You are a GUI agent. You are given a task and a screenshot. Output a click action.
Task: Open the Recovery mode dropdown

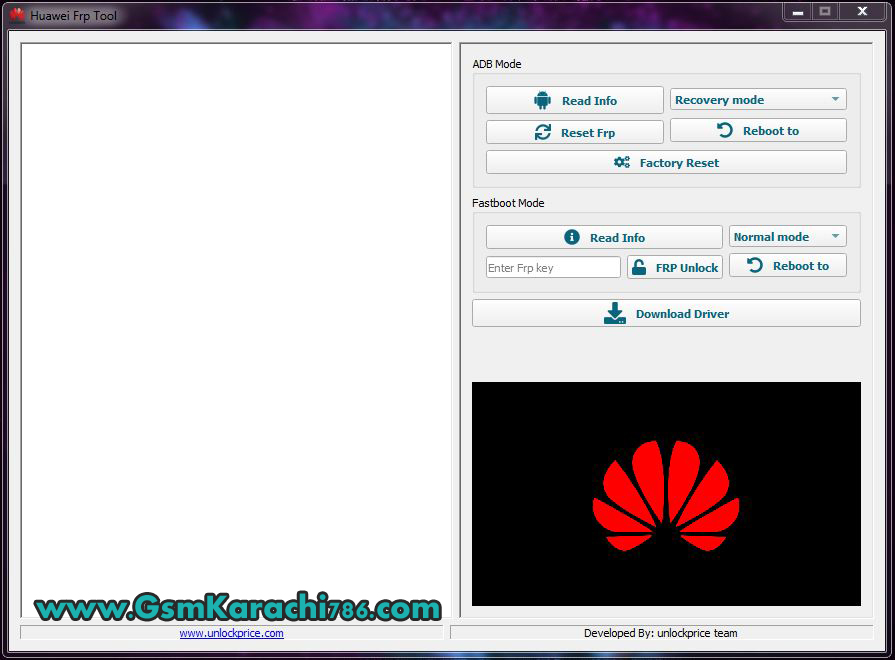(x=758, y=100)
